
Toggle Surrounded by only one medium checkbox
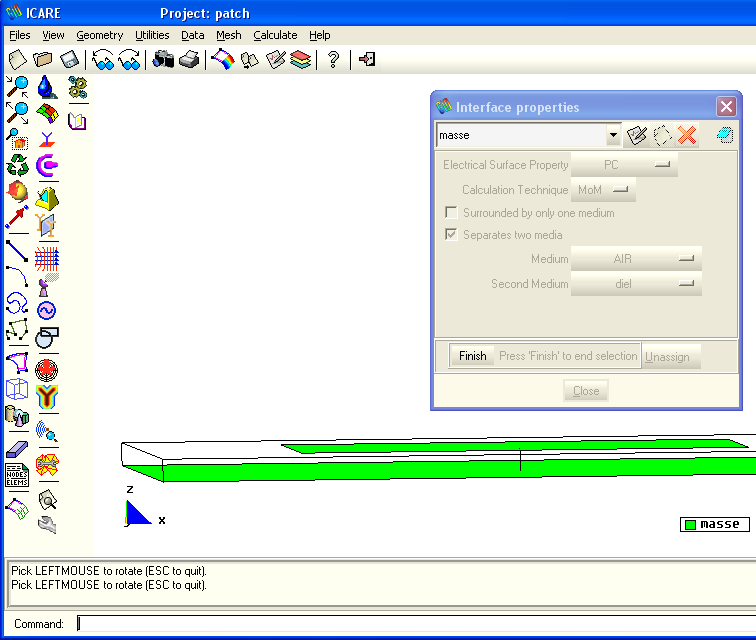[x=451, y=213]
